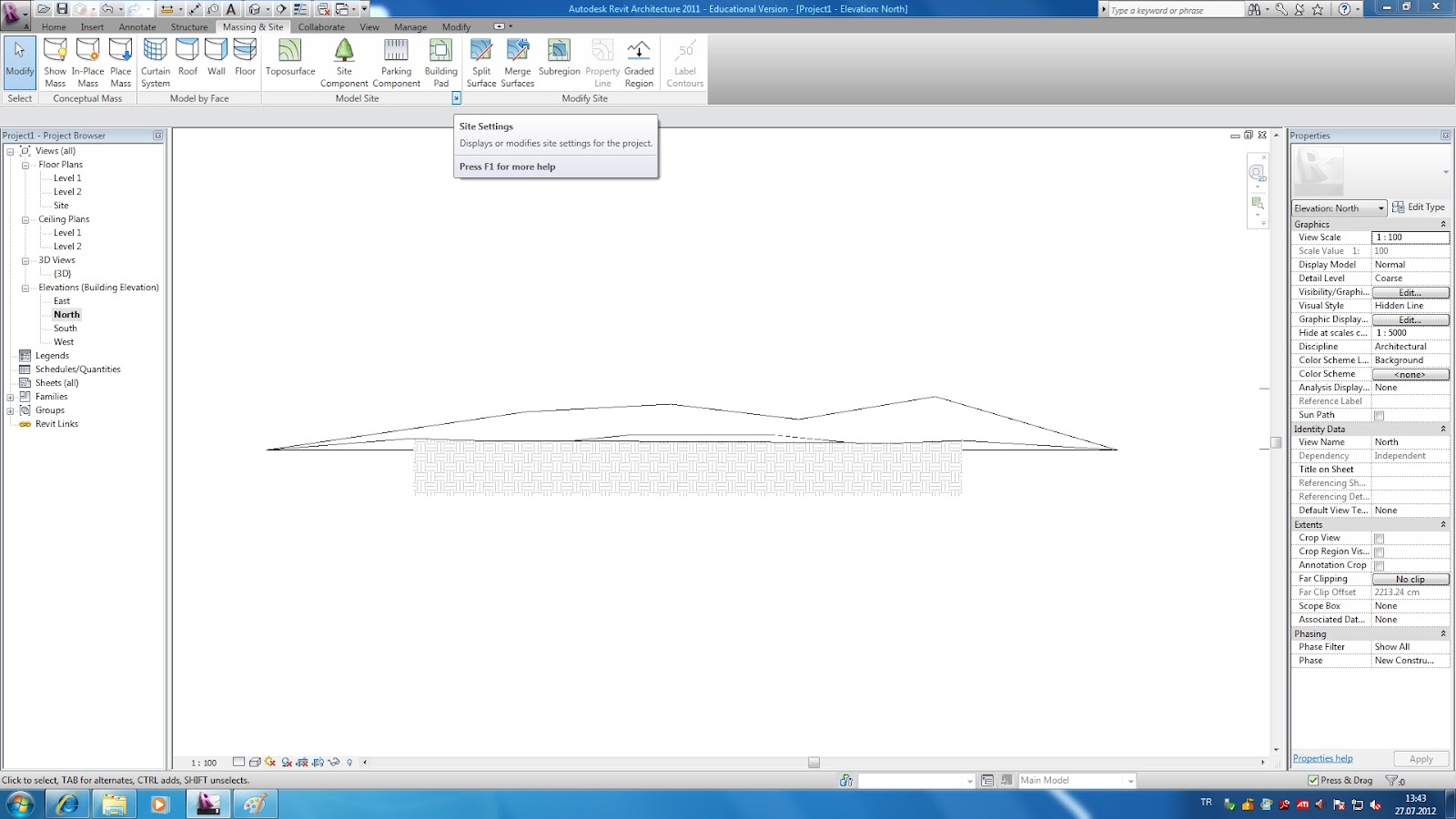Activate the Curtain System tool
This screenshot has height=819, width=1456.
click(156, 63)
